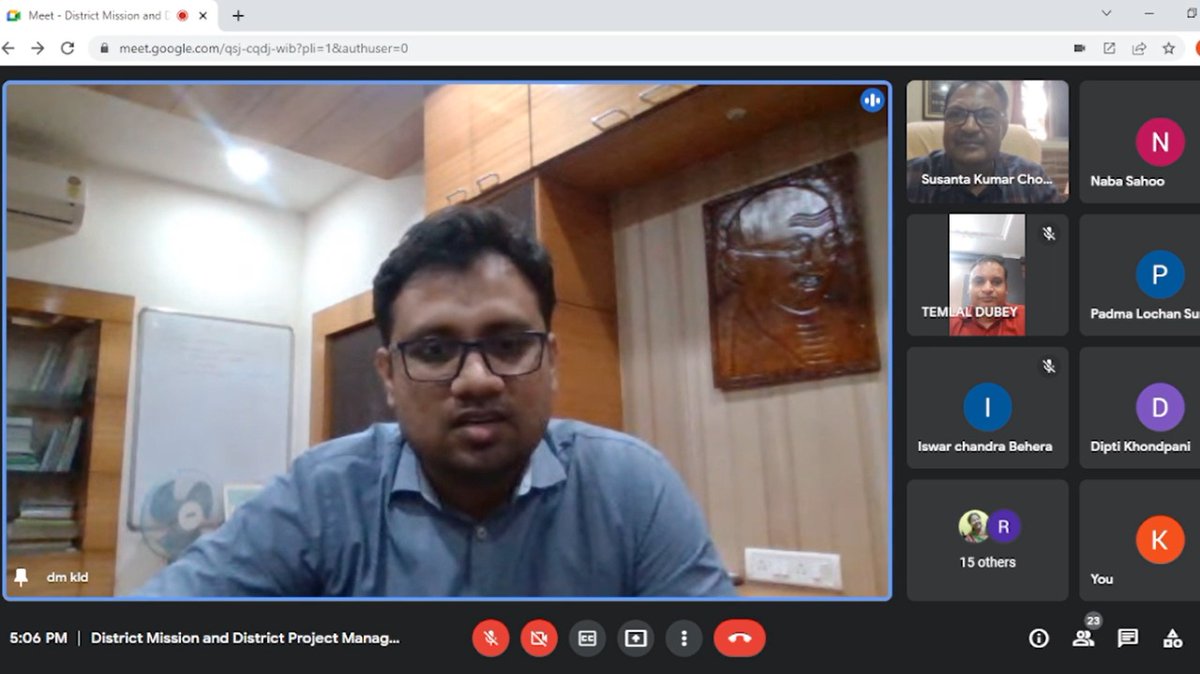Select TEMLAL DUBEY participant tile
Image resolution: width=1200 pixels, height=674 pixels.
point(987,275)
